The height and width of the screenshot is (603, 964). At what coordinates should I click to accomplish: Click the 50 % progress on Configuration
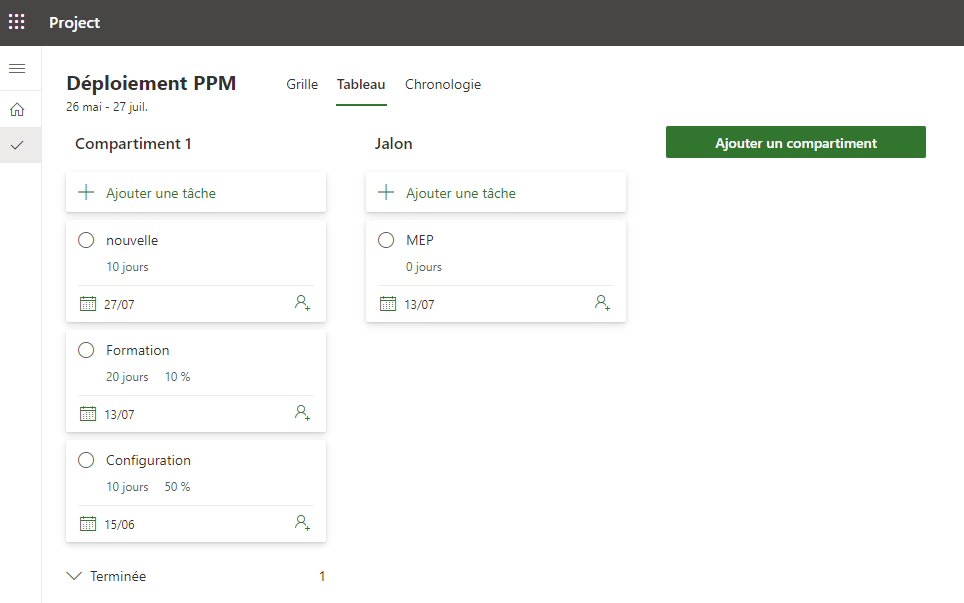coord(178,487)
